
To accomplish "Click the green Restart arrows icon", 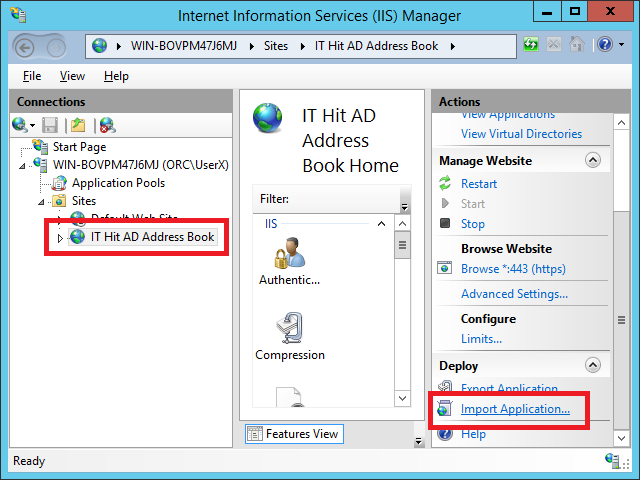I will click(x=445, y=183).
